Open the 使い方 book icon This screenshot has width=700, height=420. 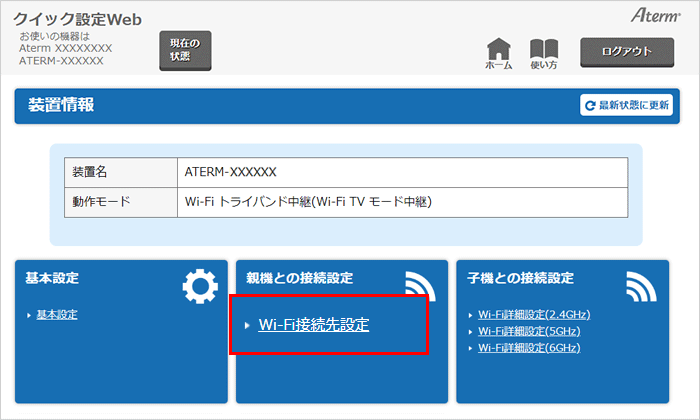(x=543, y=50)
